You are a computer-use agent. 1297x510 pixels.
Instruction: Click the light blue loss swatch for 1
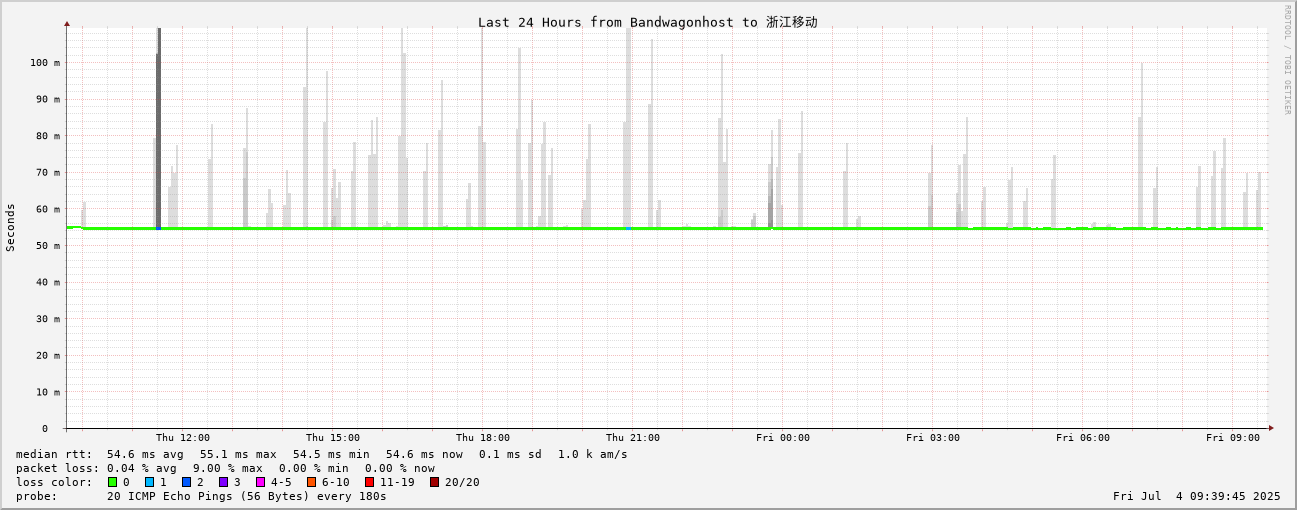click(x=150, y=482)
